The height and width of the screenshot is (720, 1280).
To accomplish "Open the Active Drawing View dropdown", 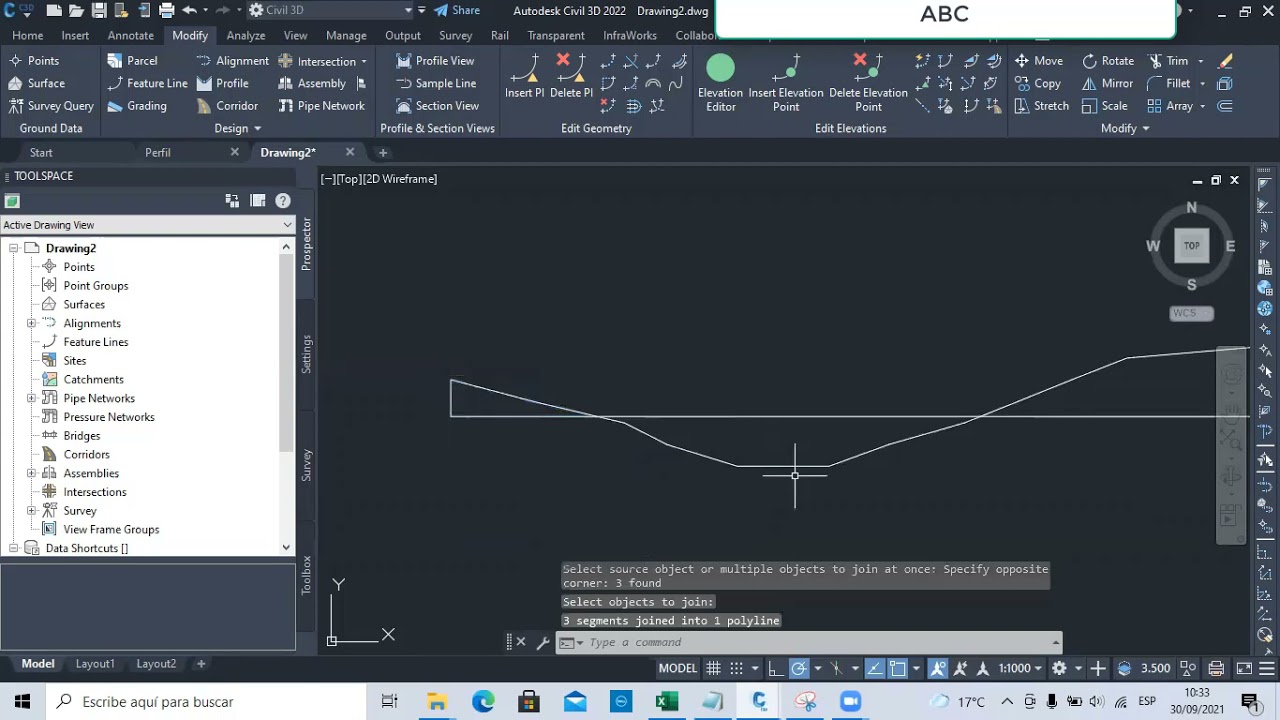I will (147, 225).
